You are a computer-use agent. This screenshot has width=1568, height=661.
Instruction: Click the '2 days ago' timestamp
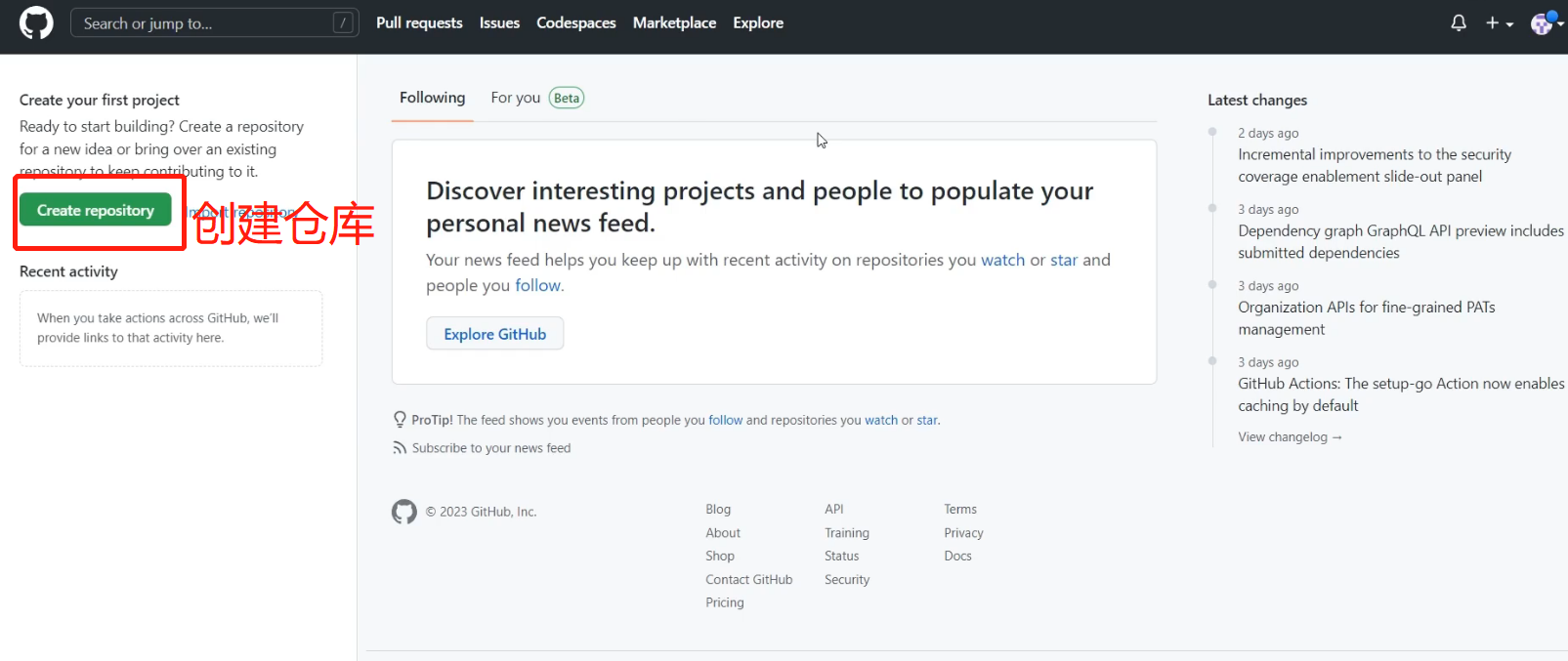point(1268,133)
